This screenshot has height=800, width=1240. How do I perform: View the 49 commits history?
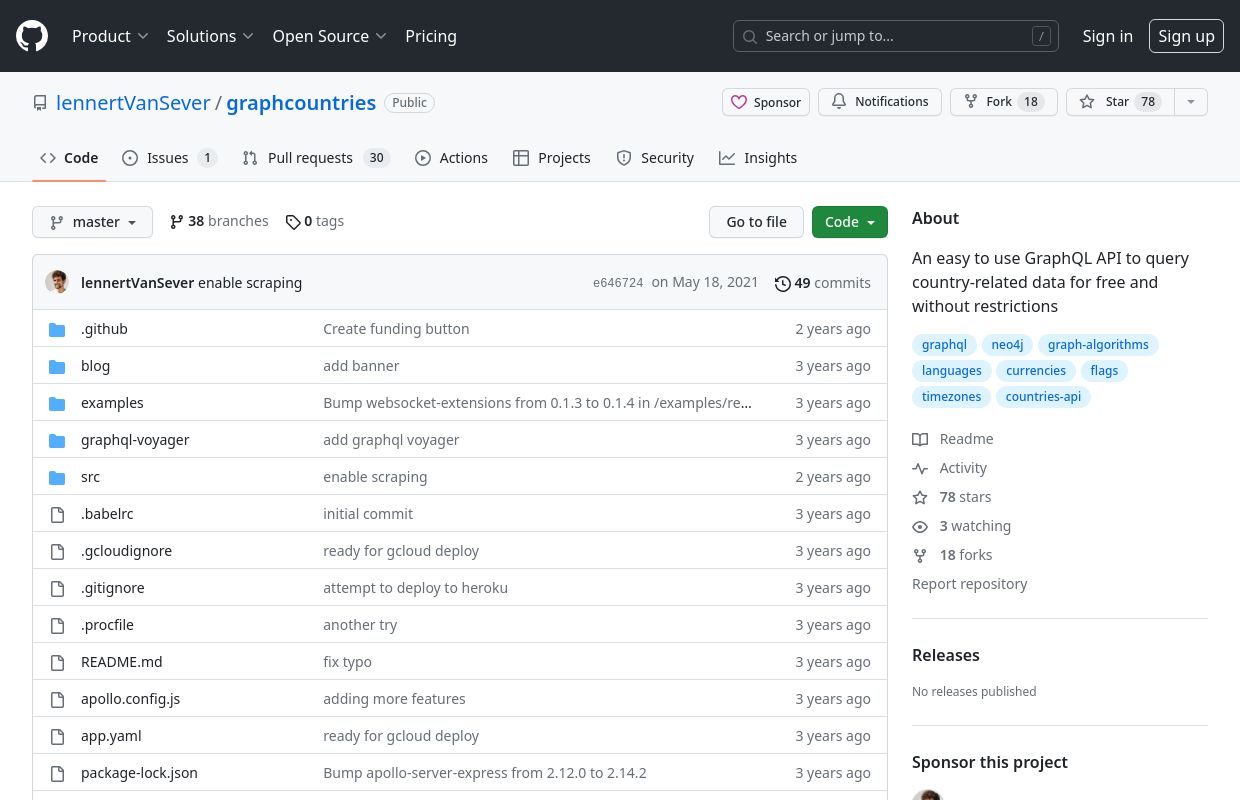click(x=823, y=283)
